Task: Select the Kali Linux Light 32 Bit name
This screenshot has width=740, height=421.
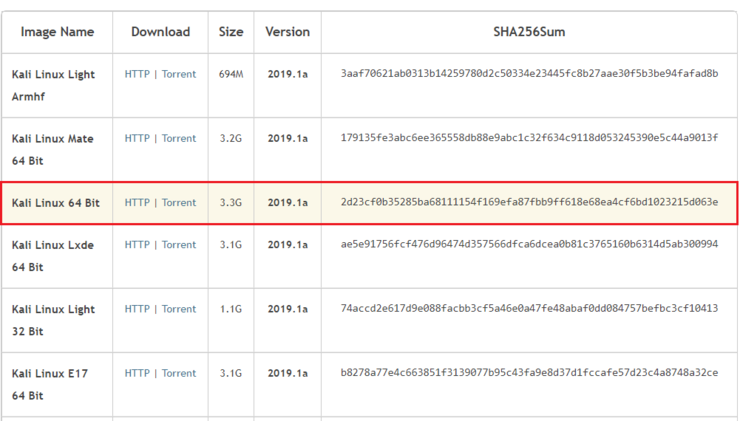Action: pyautogui.click(x=53, y=320)
